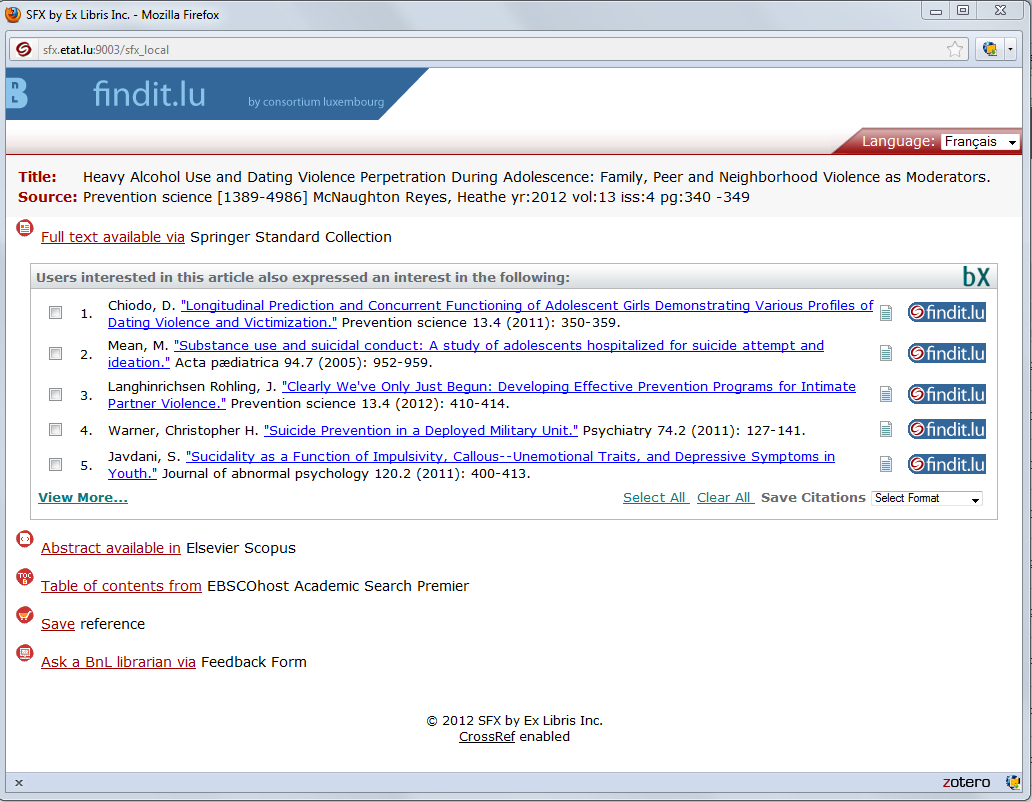Open Sucidality as a Function of Impulsivity link
This screenshot has width=1032, height=802.
471,464
